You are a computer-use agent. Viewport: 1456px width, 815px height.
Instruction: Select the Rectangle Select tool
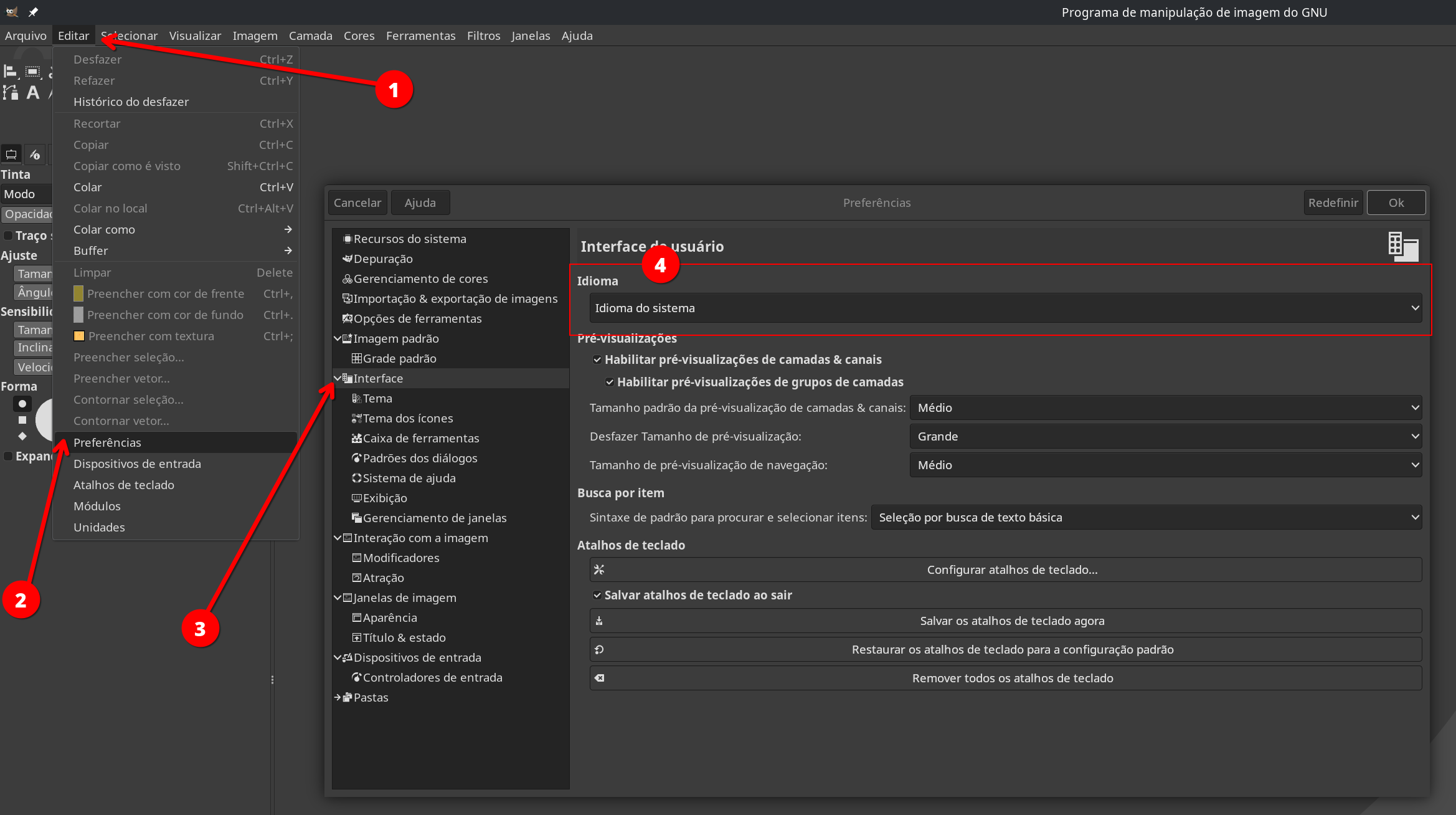pos(32,72)
